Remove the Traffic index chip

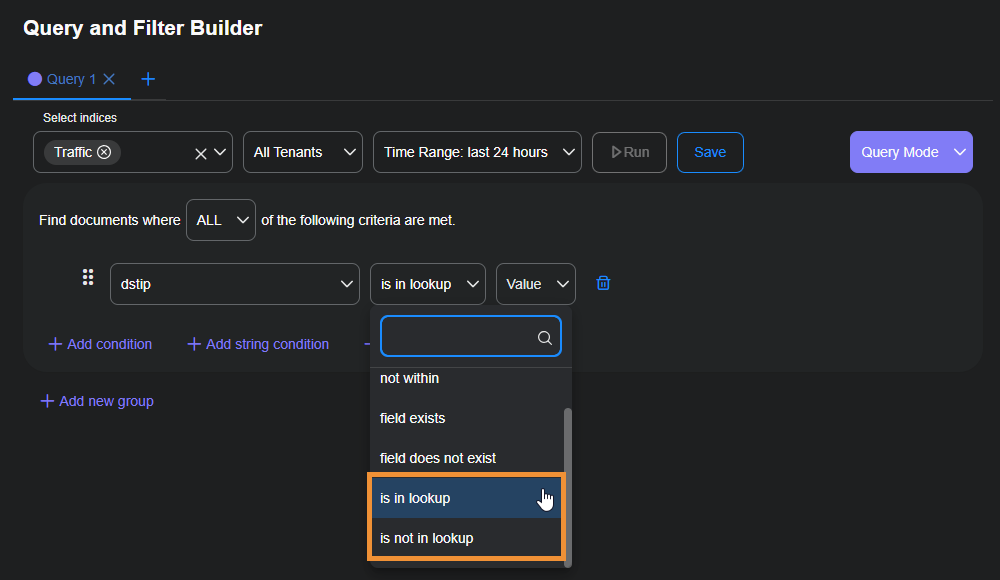tap(104, 152)
